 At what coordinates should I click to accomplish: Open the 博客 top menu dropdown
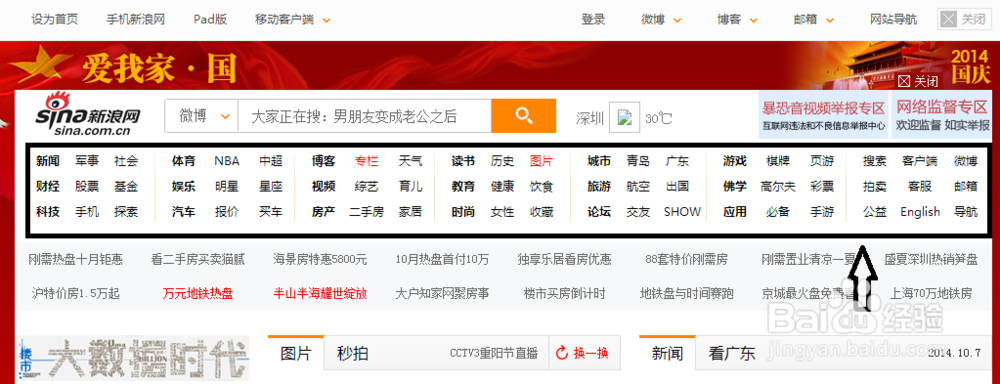(737, 19)
